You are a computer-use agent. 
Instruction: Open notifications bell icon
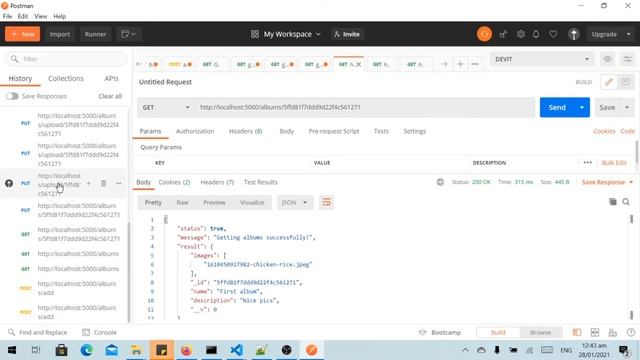[x=536, y=34]
